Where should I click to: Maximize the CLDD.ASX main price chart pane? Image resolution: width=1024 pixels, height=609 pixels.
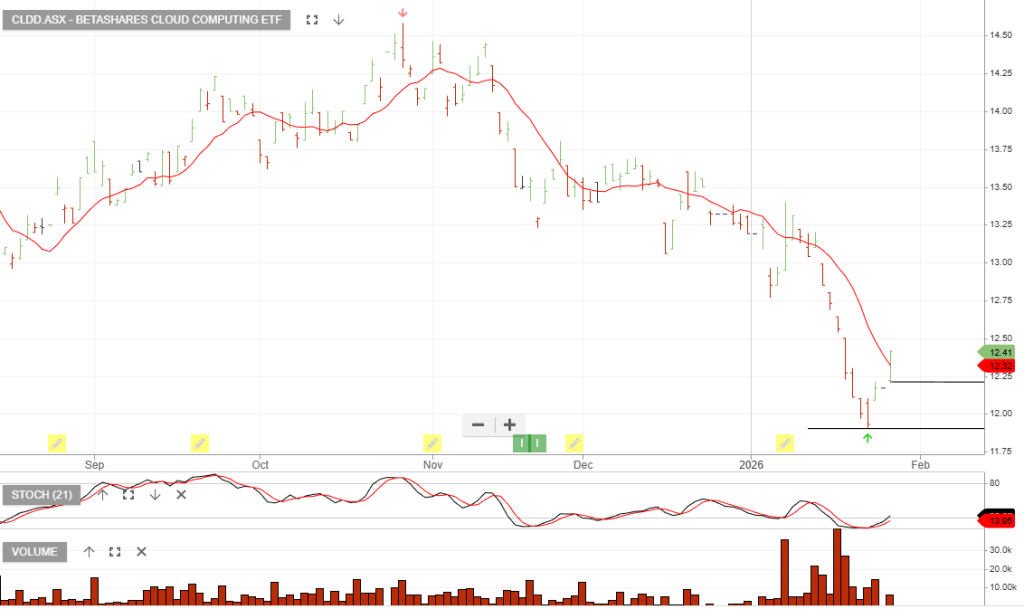(x=312, y=20)
